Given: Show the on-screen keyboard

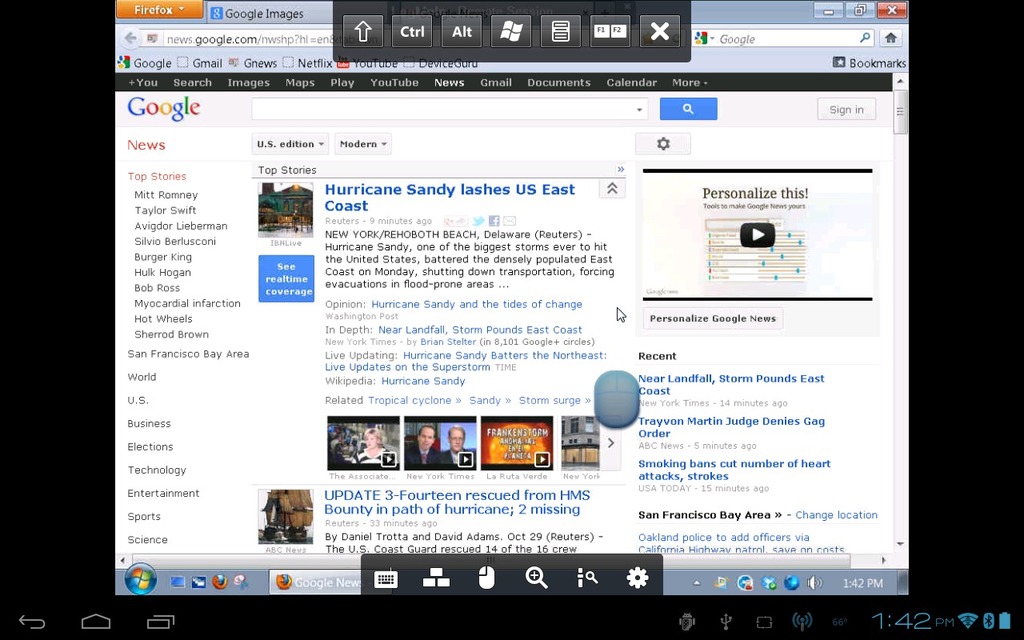Looking at the screenshot, I should pyautogui.click(x=386, y=578).
